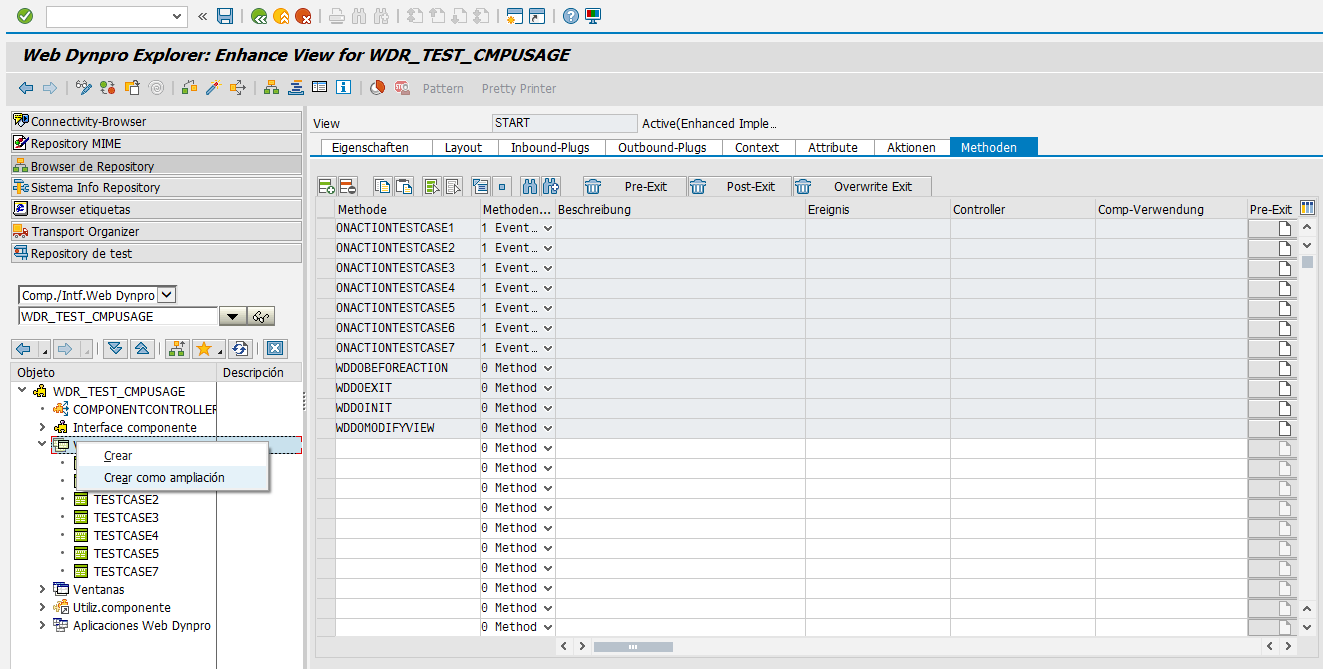The image size is (1323, 669).
Task: Click the table settings grid icon
Action: point(1308,208)
